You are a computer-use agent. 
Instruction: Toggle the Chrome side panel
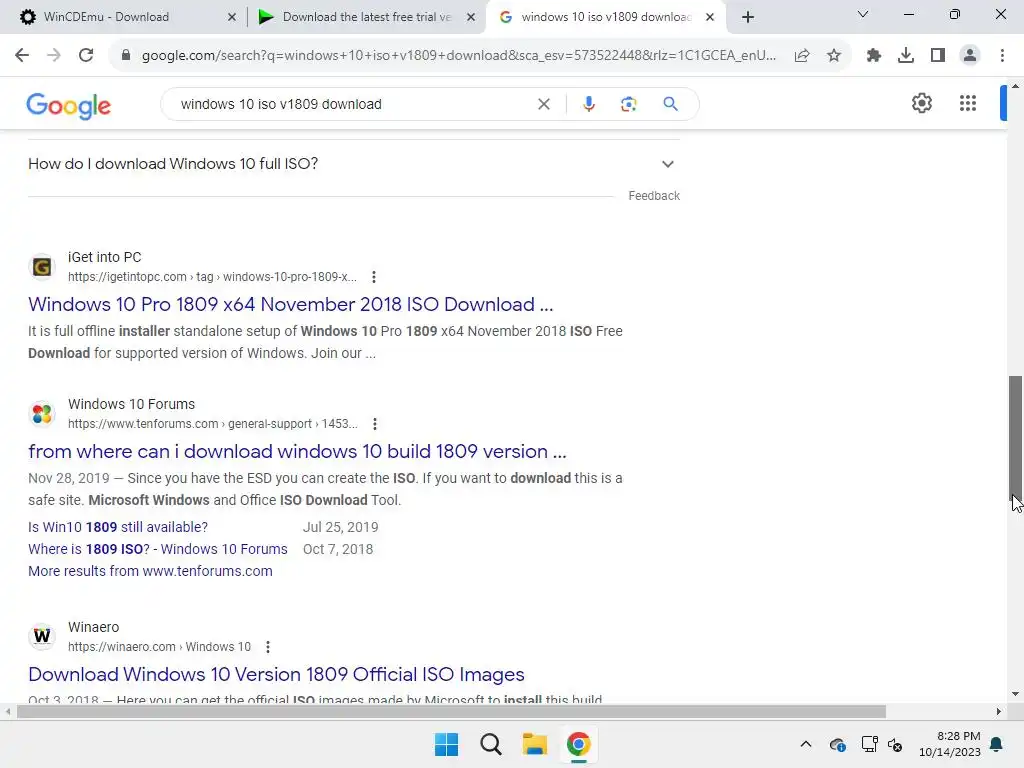coord(938,56)
